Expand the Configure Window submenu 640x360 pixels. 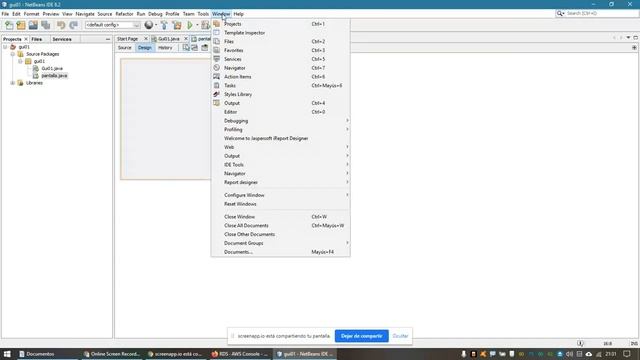tap(280, 195)
